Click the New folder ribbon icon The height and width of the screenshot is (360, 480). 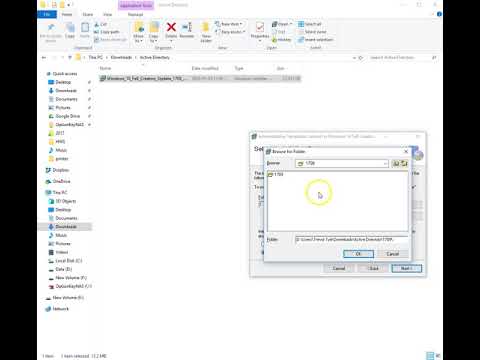[206, 28]
